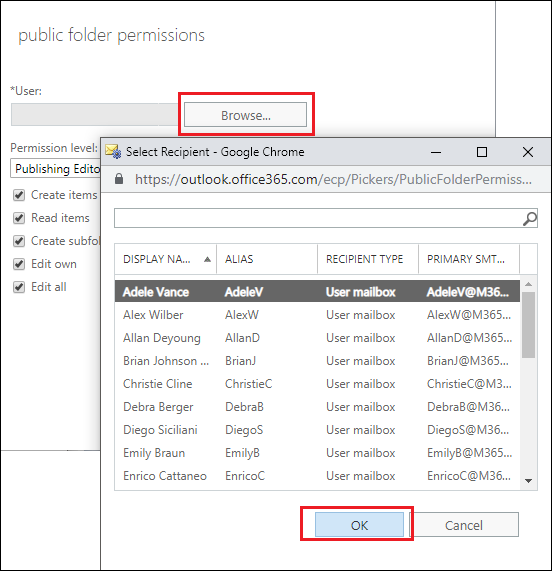Click the list scroll up arrow

tap(528, 284)
